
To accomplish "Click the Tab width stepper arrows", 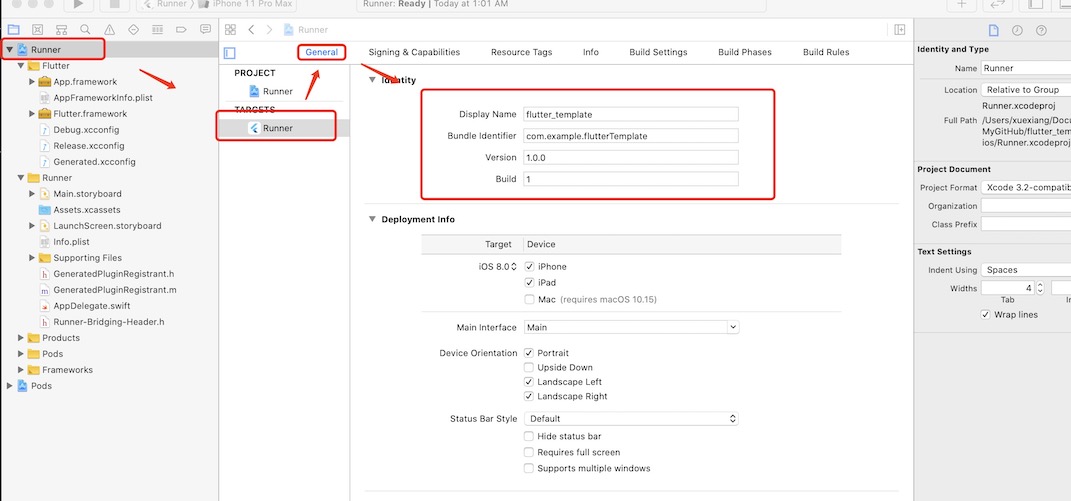I will tap(1040, 288).
